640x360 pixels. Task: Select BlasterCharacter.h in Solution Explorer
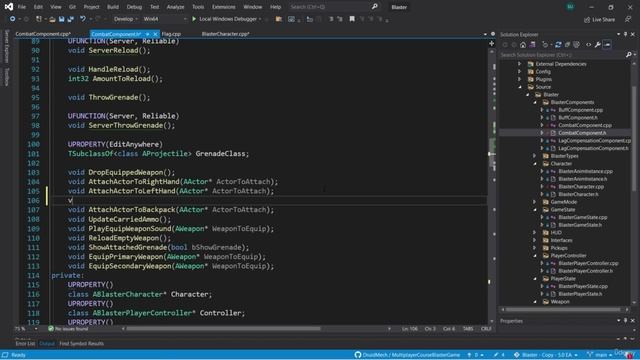(x=578, y=194)
